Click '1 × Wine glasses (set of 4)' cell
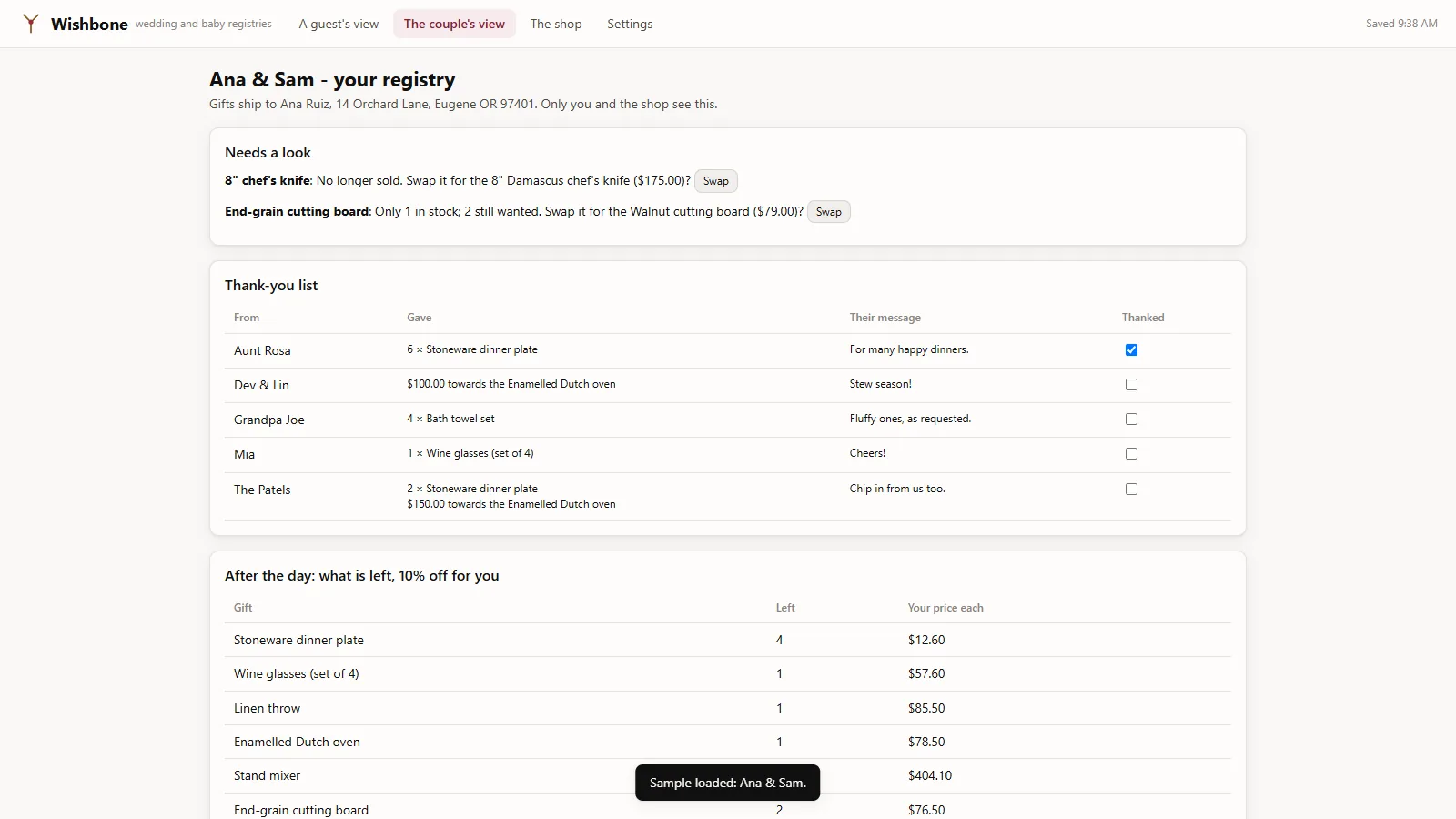This screenshot has height=819, width=1456. point(470,453)
